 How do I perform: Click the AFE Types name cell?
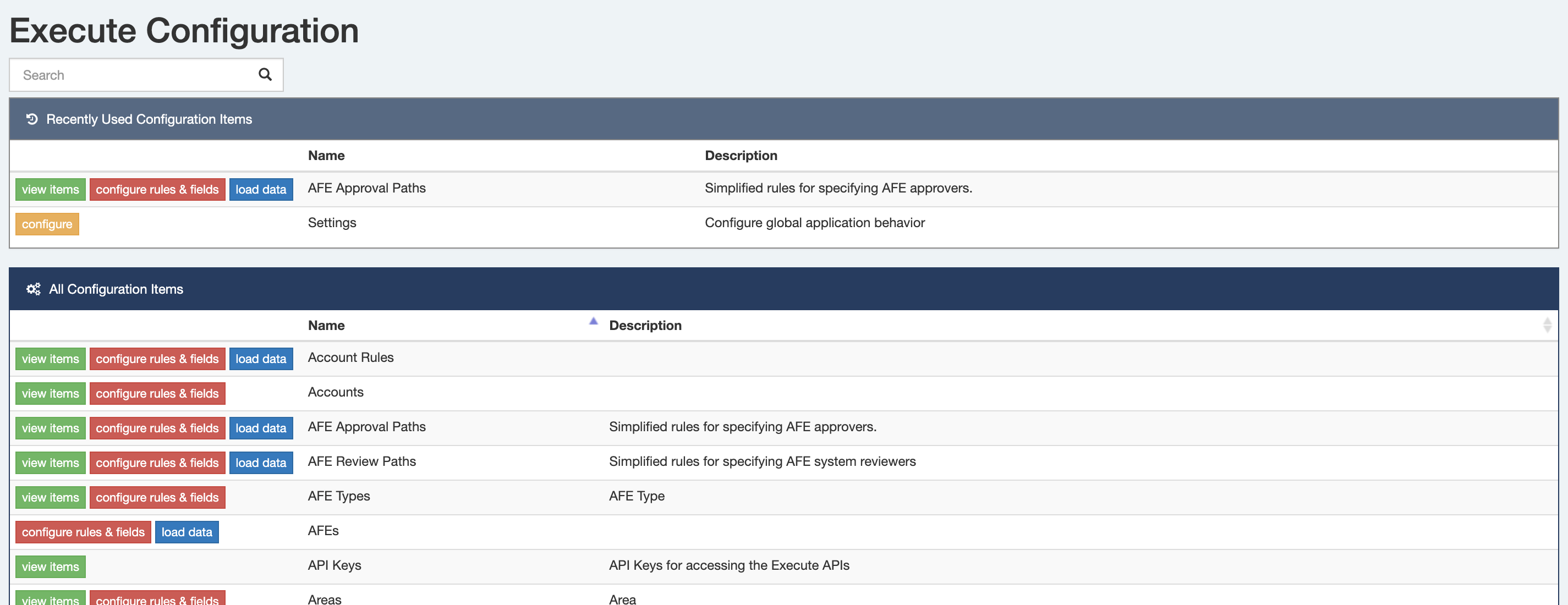click(x=338, y=497)
